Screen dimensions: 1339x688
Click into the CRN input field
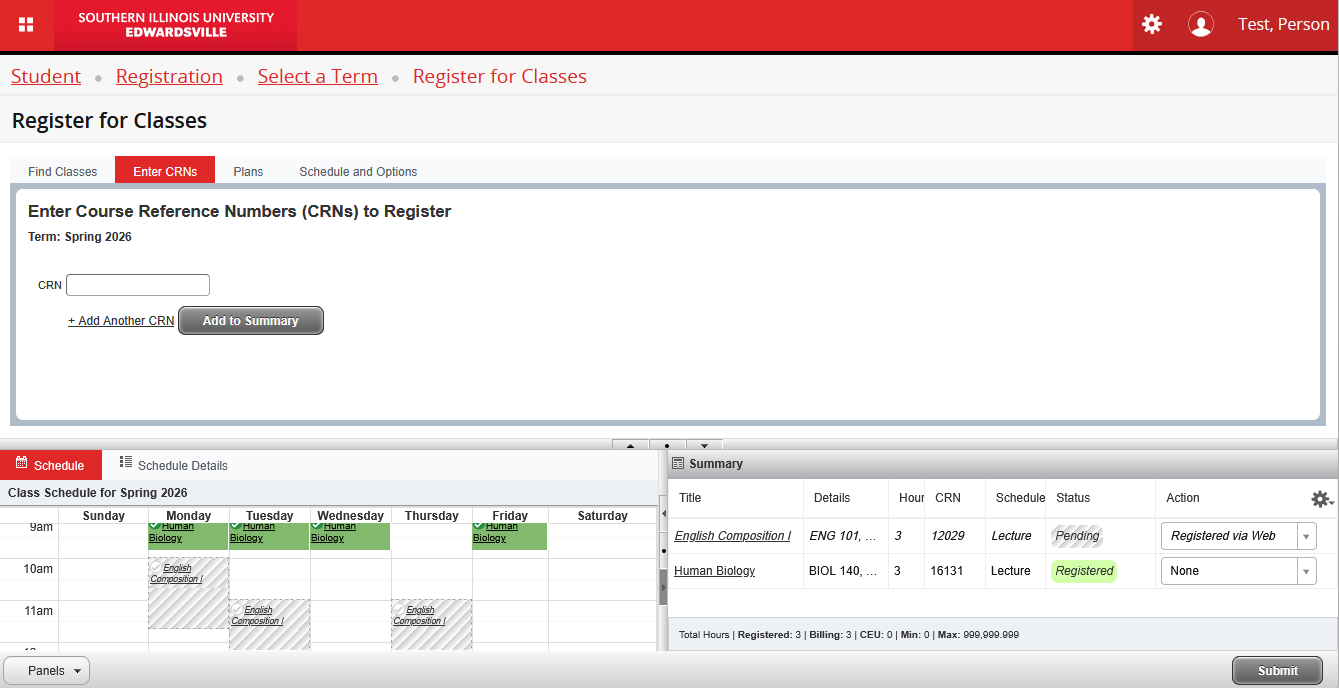point(138,285)
